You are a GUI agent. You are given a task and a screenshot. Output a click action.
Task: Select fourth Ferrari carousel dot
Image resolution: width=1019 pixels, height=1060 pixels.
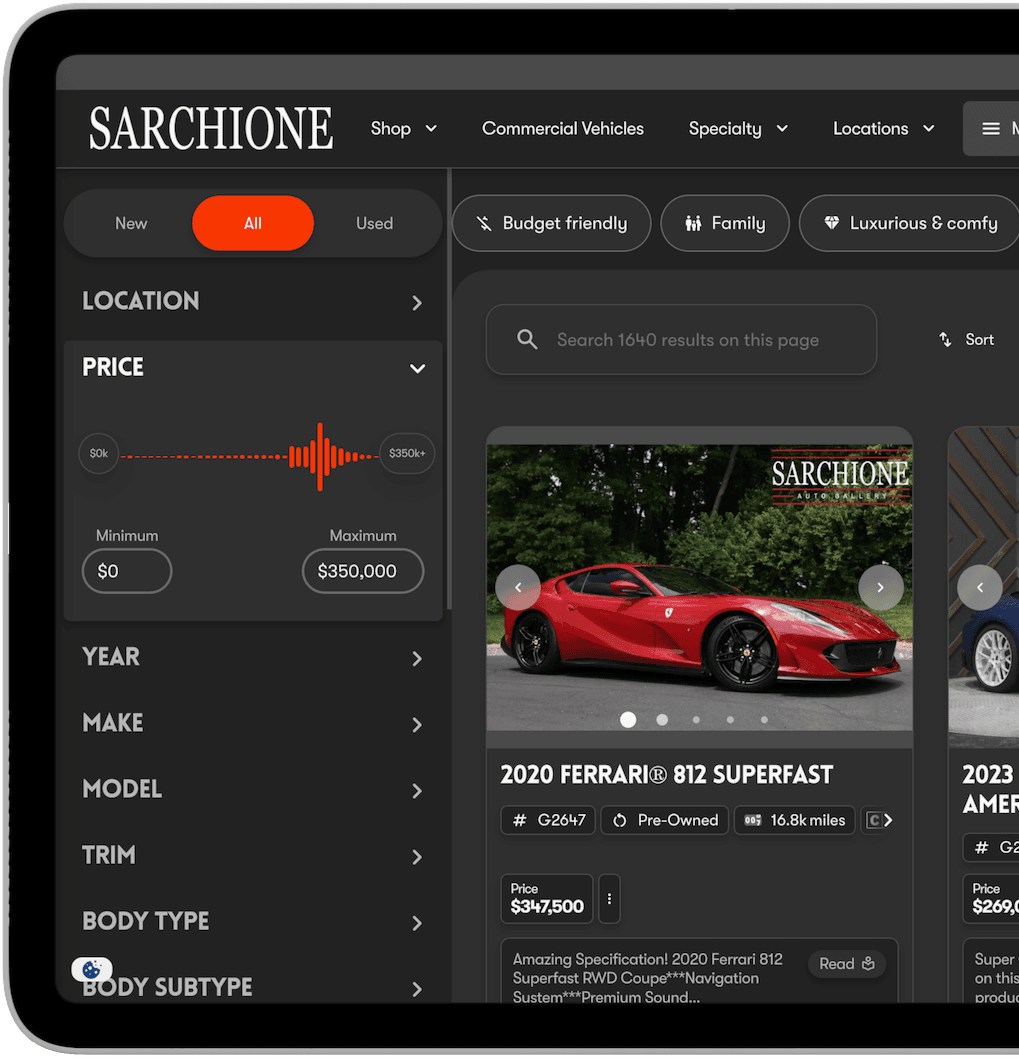click(730, 720)
